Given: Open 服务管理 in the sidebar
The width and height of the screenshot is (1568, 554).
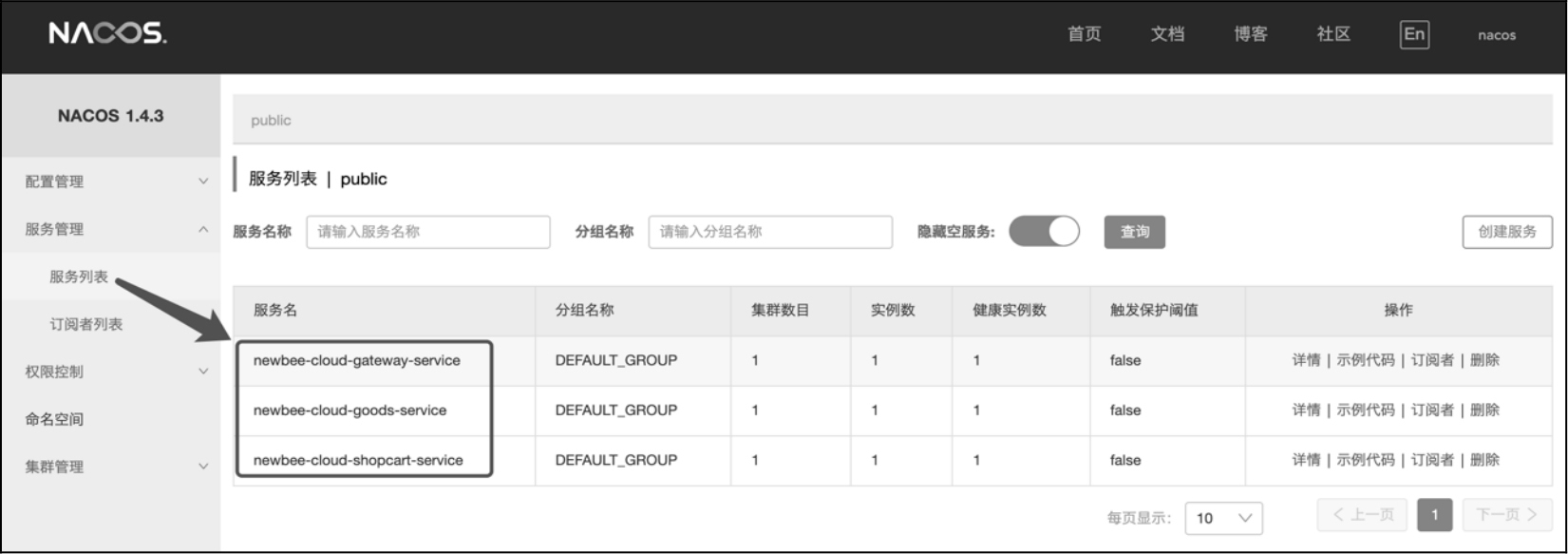Looking at the screenshot, I should point(54,229).
